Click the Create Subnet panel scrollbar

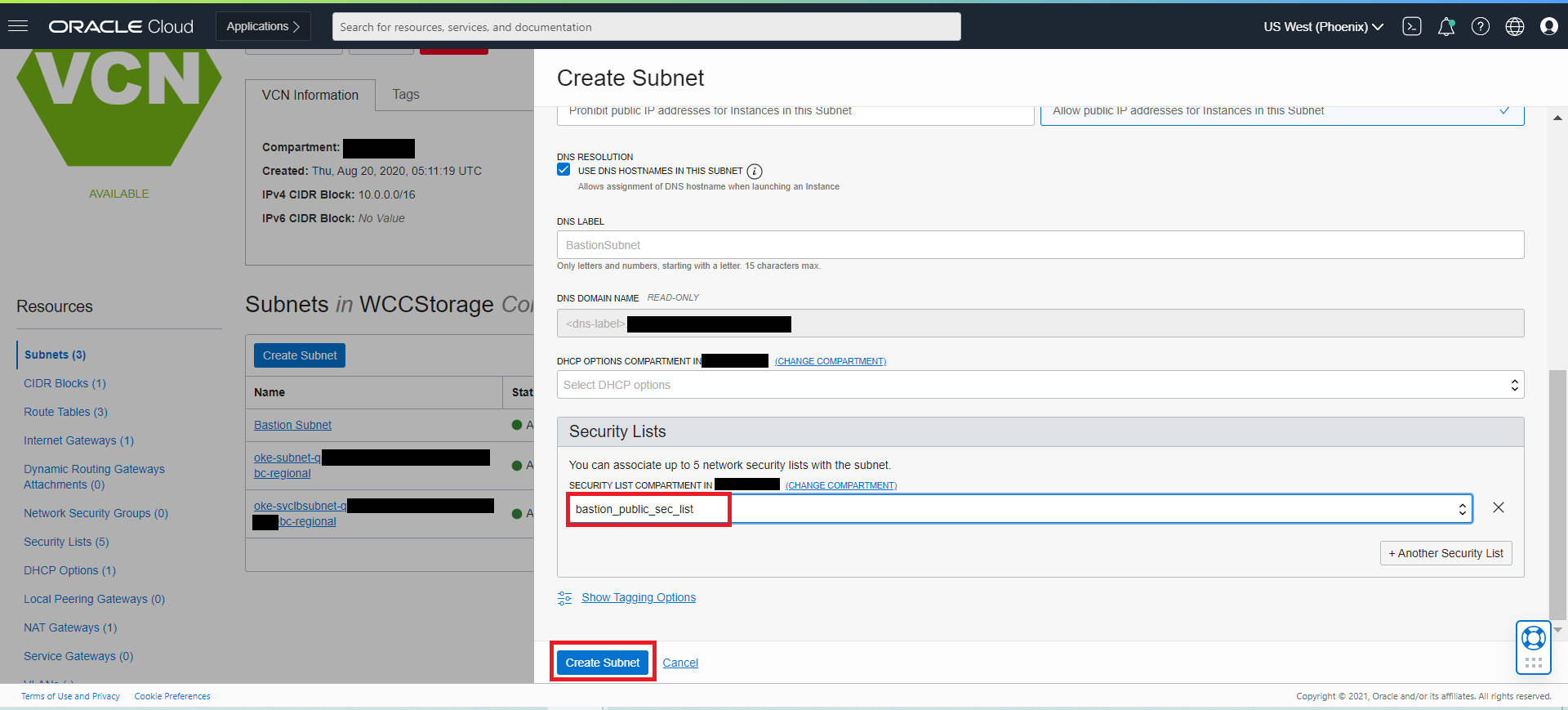click(x=1557, y=494)
